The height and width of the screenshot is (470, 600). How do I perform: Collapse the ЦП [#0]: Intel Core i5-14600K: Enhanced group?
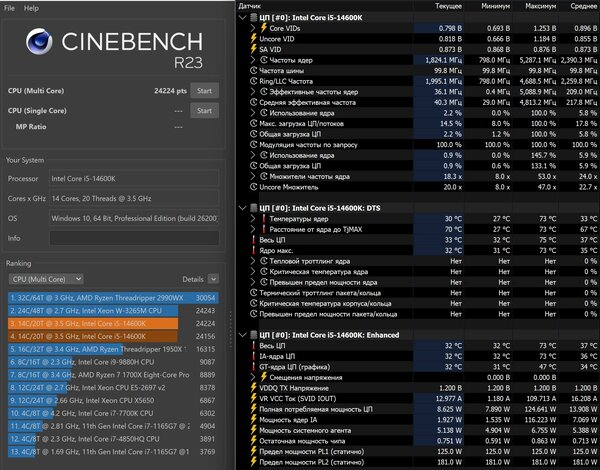point(242,335)
